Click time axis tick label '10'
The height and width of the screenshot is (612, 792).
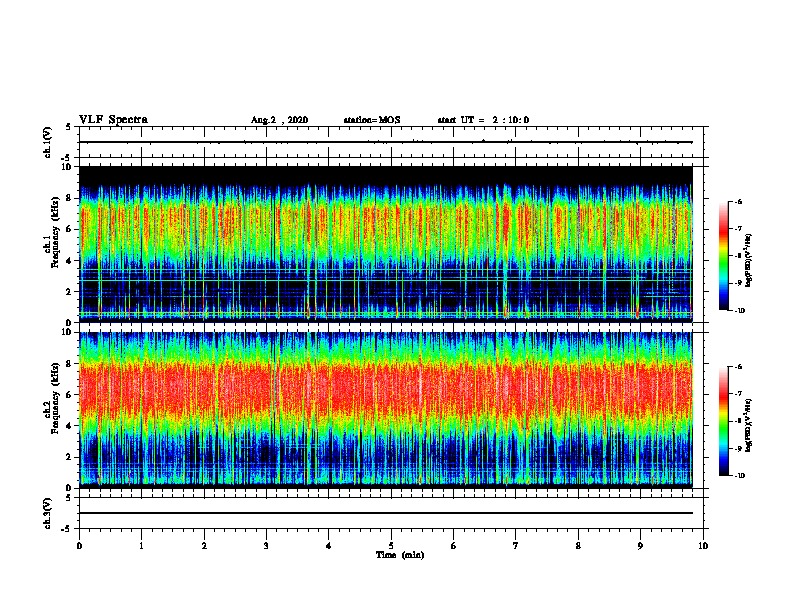click(x=703, y=546)
